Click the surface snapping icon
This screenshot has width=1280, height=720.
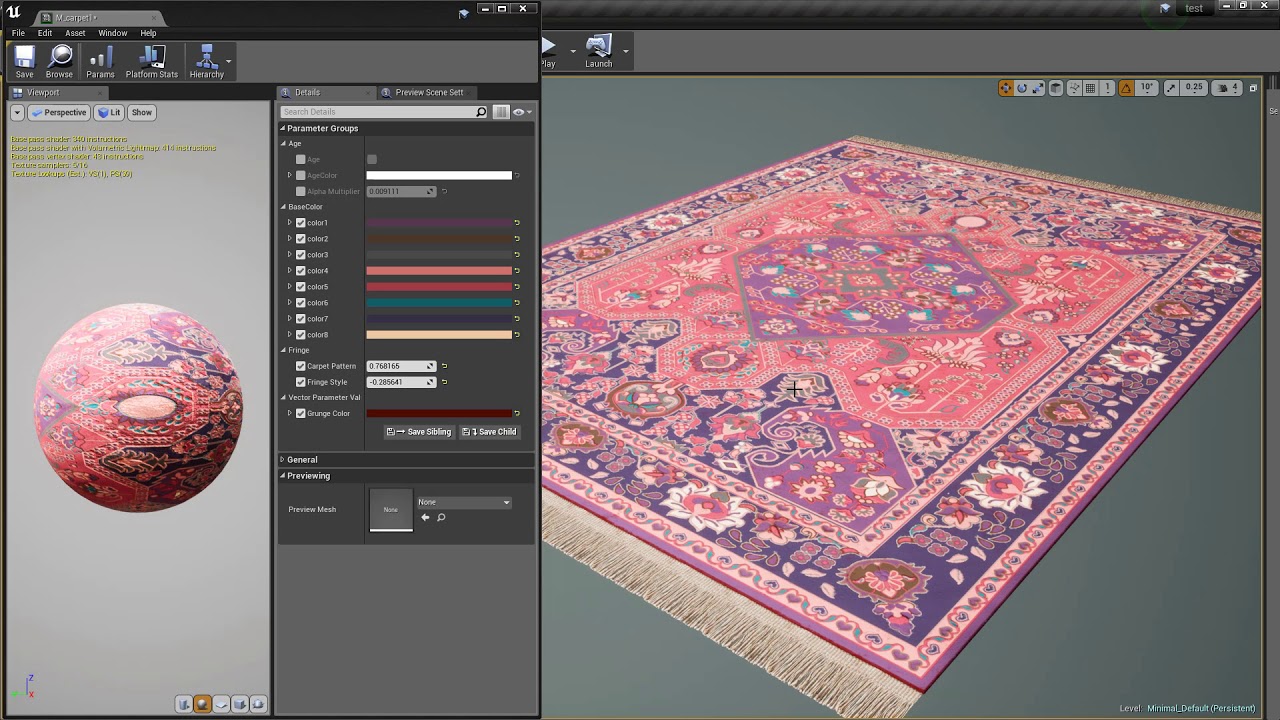click(x=1074, y=88)
